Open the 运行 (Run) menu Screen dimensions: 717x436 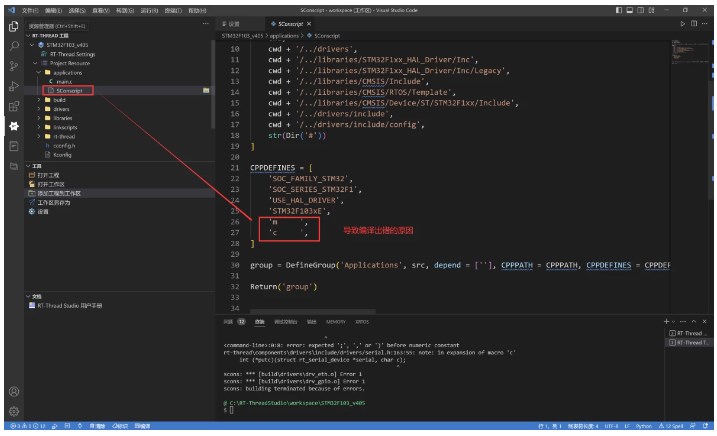pyautogui.click(x=149, y=10)
